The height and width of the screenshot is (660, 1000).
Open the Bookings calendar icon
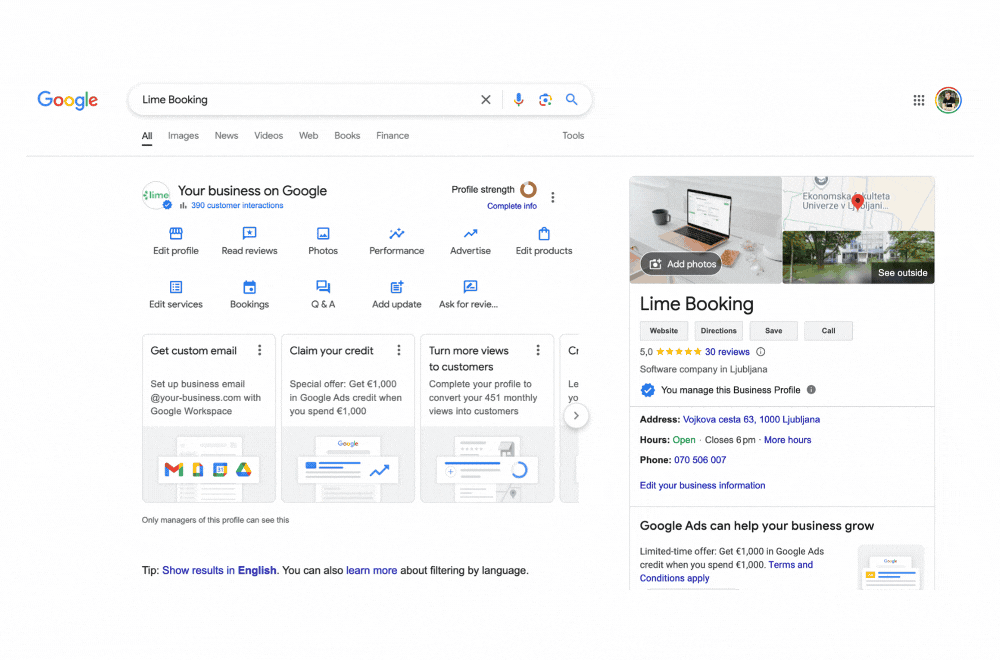click(249, 287)
